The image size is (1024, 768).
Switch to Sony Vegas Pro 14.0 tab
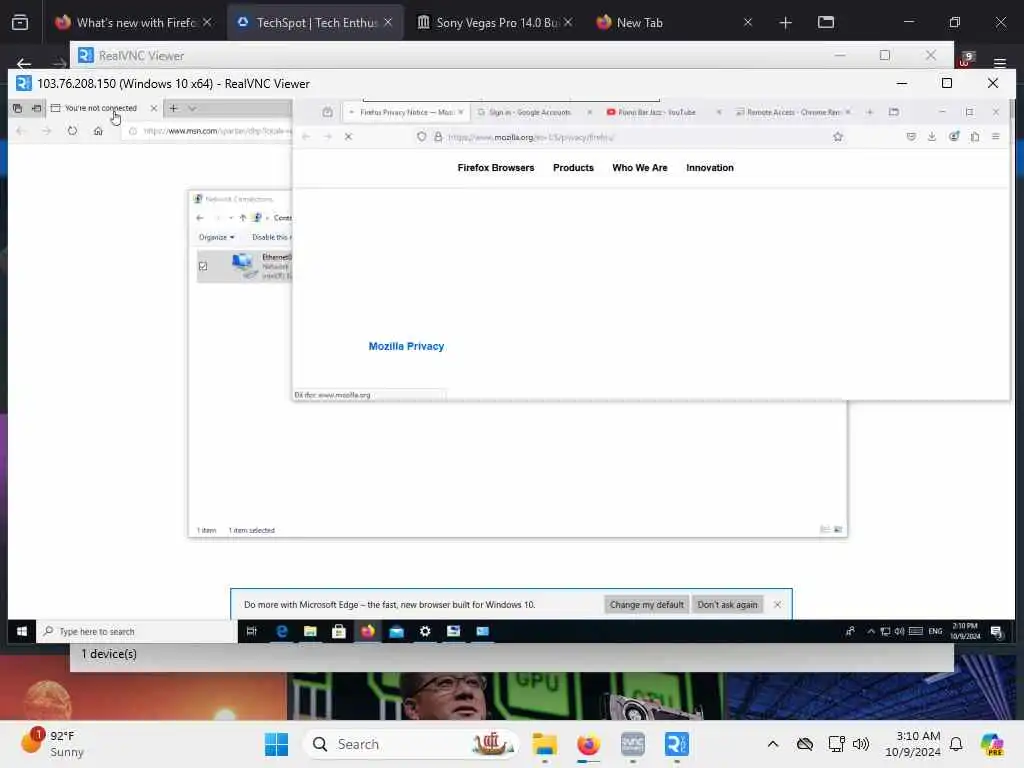tap(494, 23)
